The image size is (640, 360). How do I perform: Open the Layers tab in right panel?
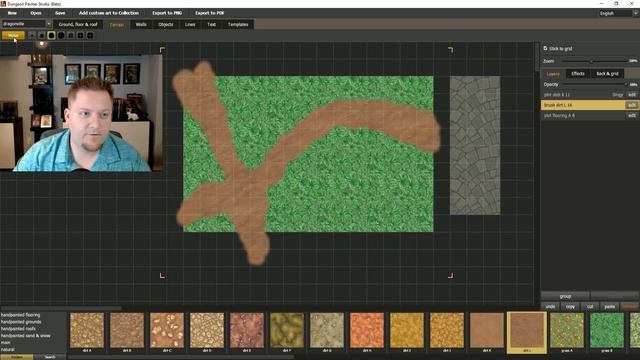[x=553, y=74]
